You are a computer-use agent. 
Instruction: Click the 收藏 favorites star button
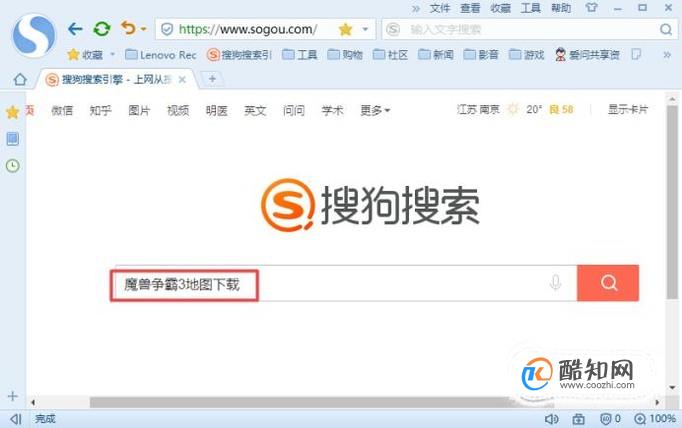pos(85,55)
